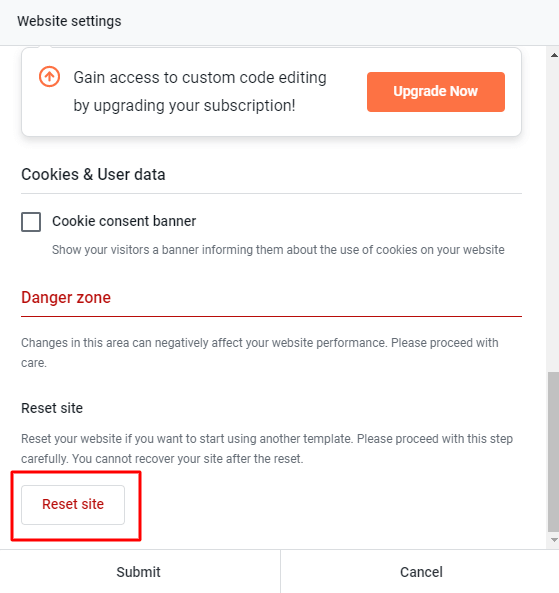Viewport: 559px width, 593px height.
Task: Click the scrollbar down arrow
Action: click(554, 540)
